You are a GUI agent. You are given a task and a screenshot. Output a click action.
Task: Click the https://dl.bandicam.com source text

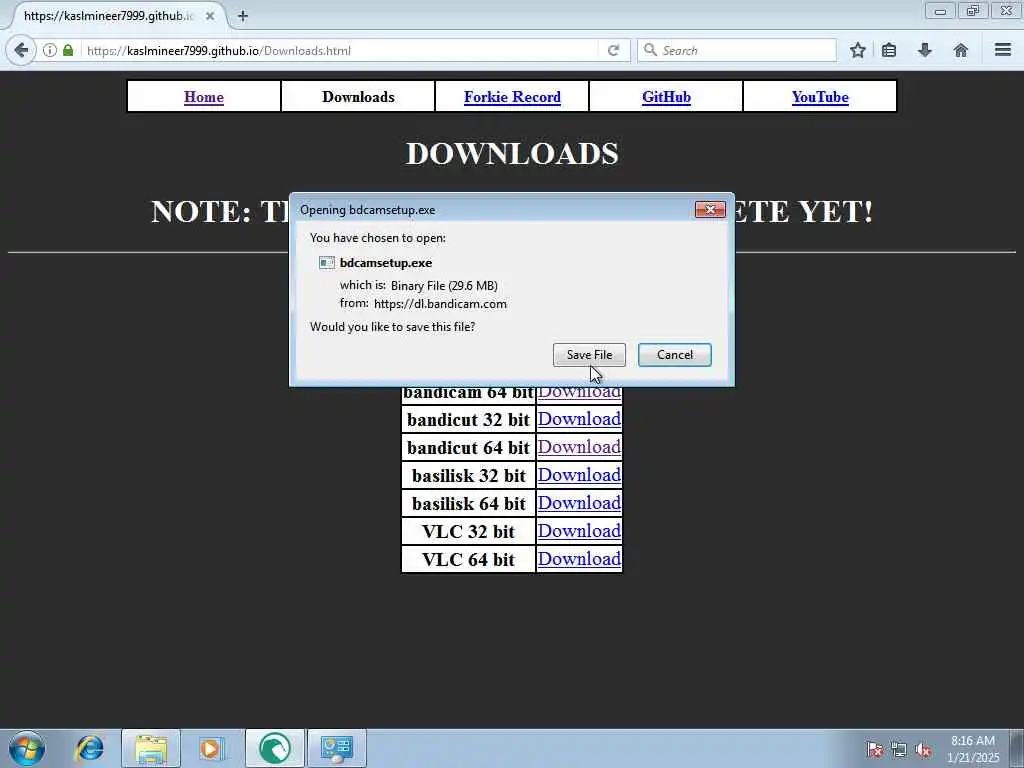click(x=440, y=304)
